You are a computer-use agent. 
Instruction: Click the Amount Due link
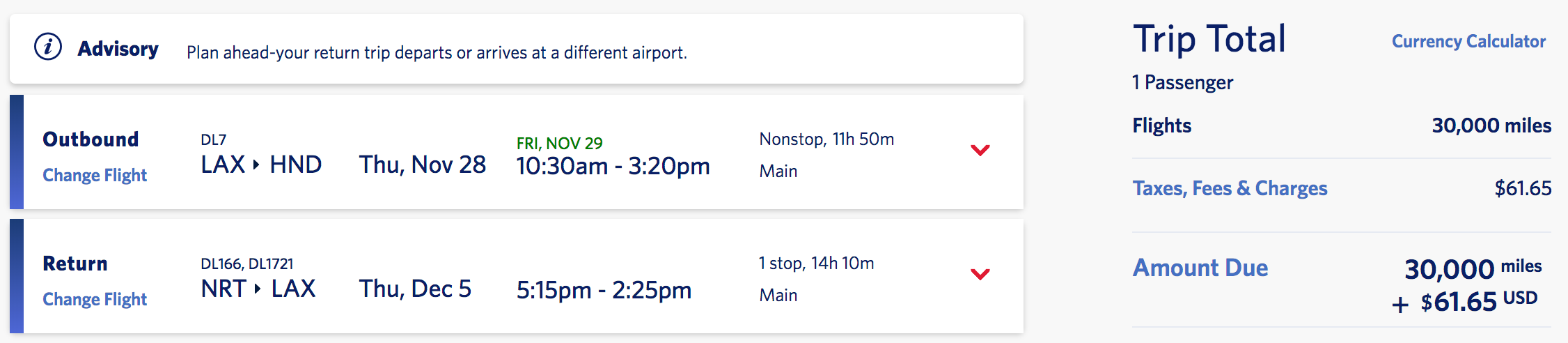point(1200,268)
